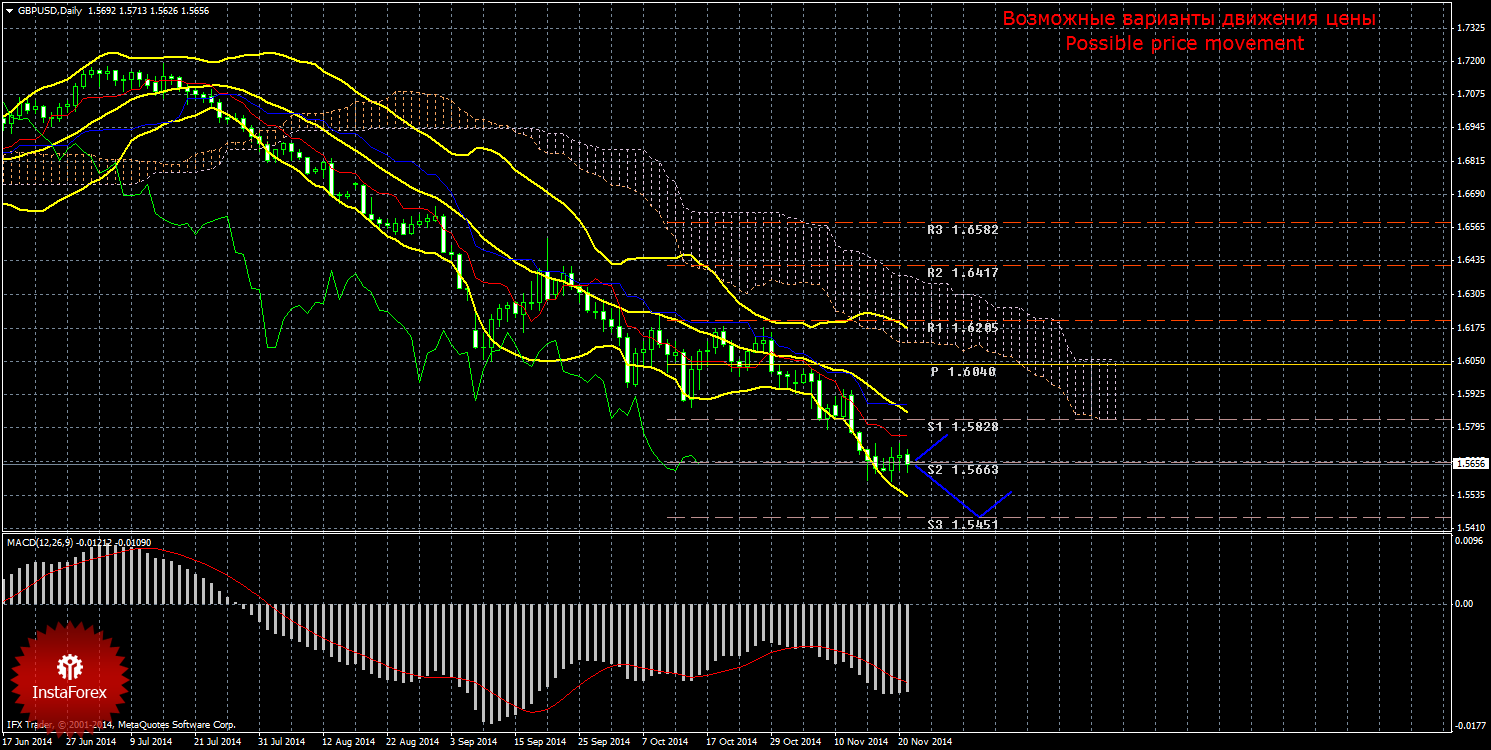
Task: Click the '20 Nov 2014' date on time axis
Action: (924, 742)
